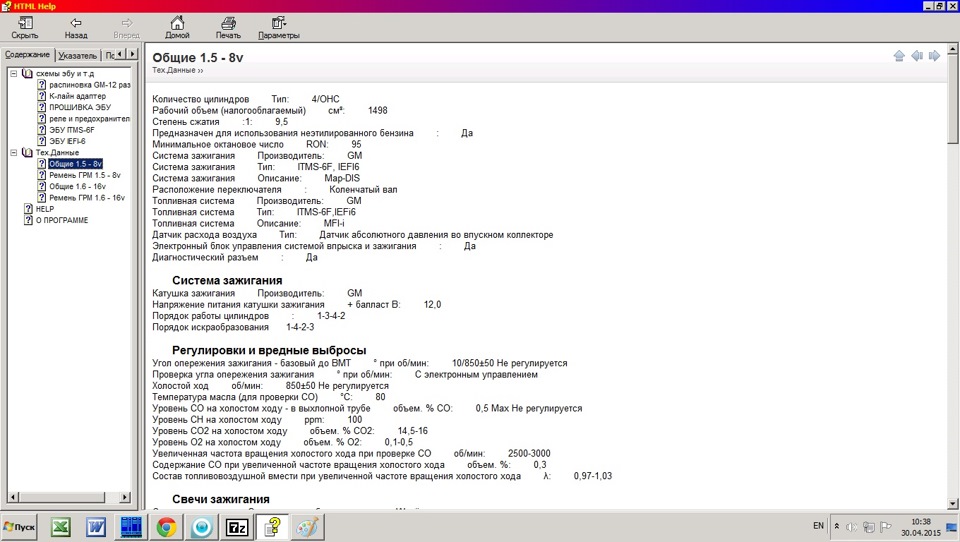Open the 'К-лайн адаптер' topic
This screenshot has width=960, height=542.
77,96
